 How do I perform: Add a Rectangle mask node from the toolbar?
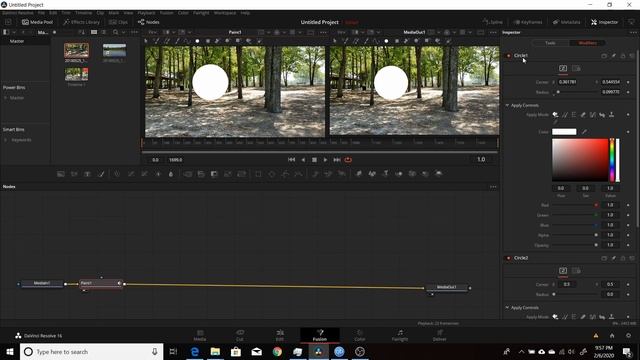click(258, 174)
